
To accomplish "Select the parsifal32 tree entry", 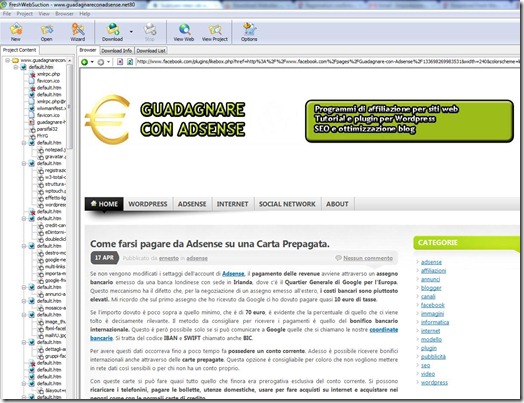I will point(47,129).
